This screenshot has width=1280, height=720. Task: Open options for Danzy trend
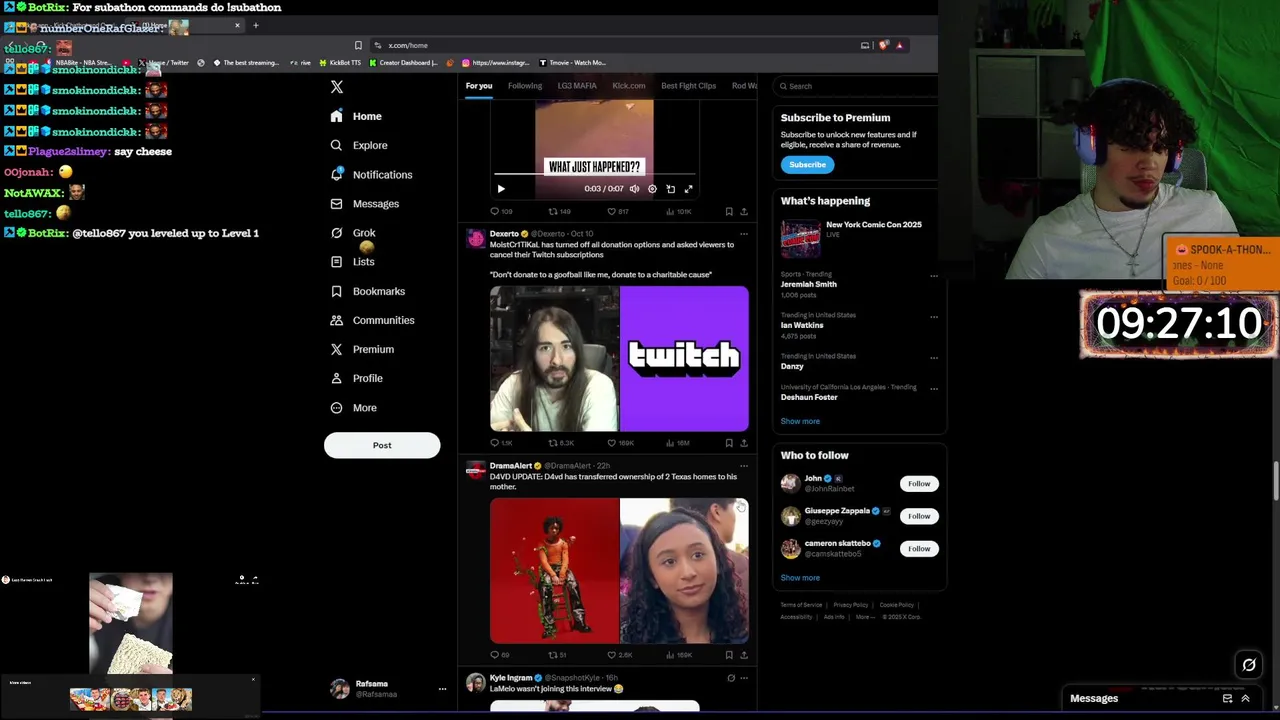pos(934,357)
